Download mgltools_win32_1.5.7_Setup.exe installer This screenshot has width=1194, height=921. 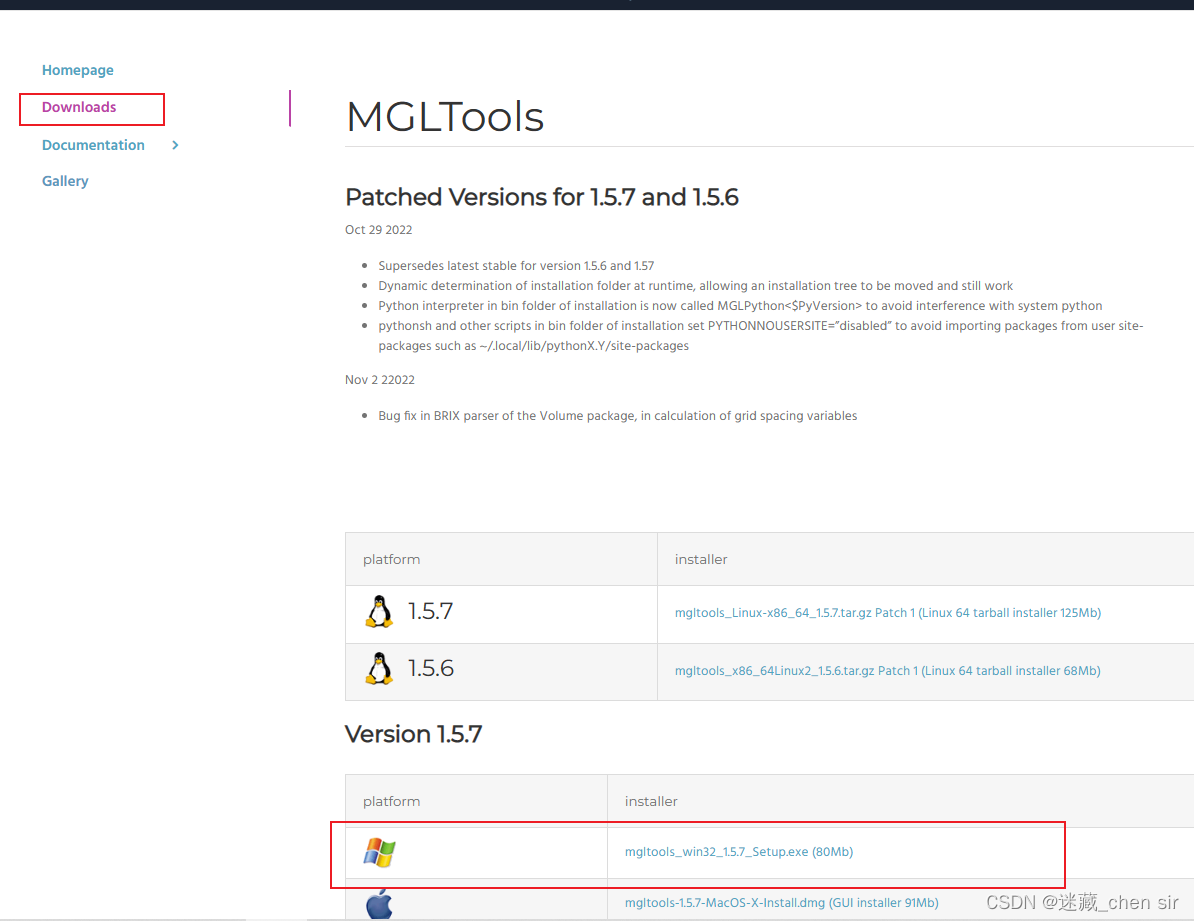click(x=739, y=852)
